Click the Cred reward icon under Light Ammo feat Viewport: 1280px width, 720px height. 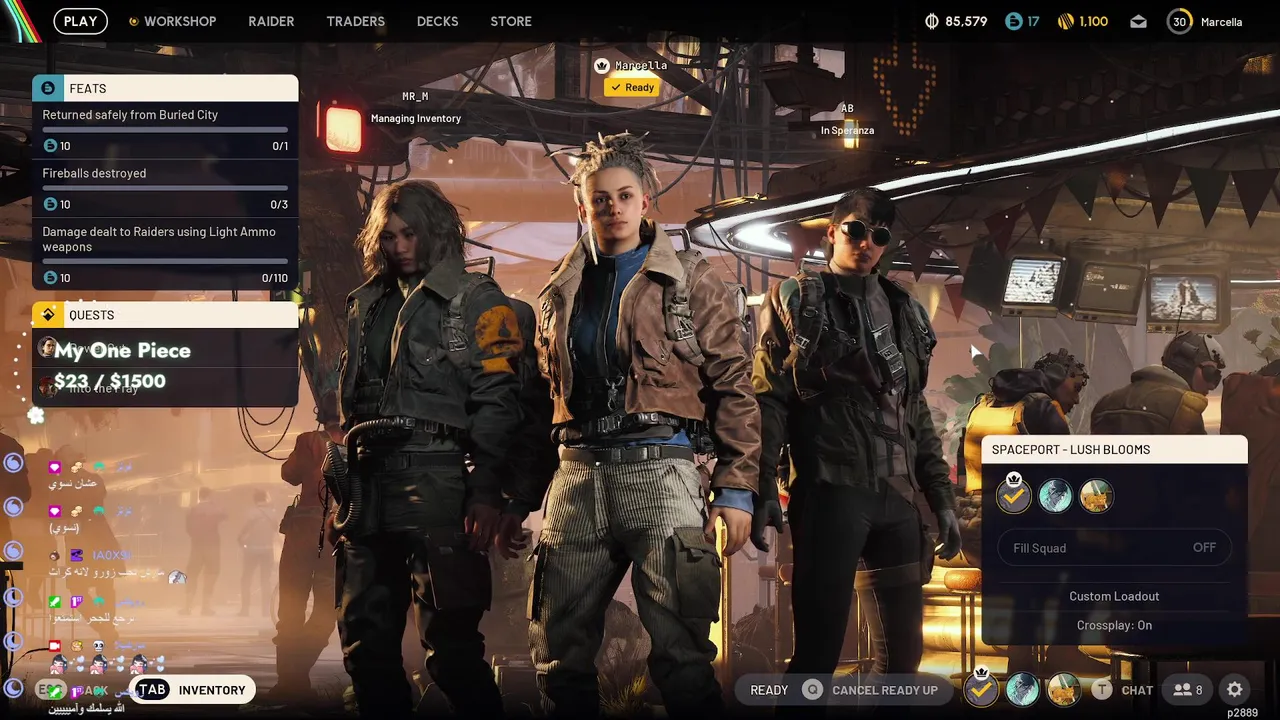(50, 278)
